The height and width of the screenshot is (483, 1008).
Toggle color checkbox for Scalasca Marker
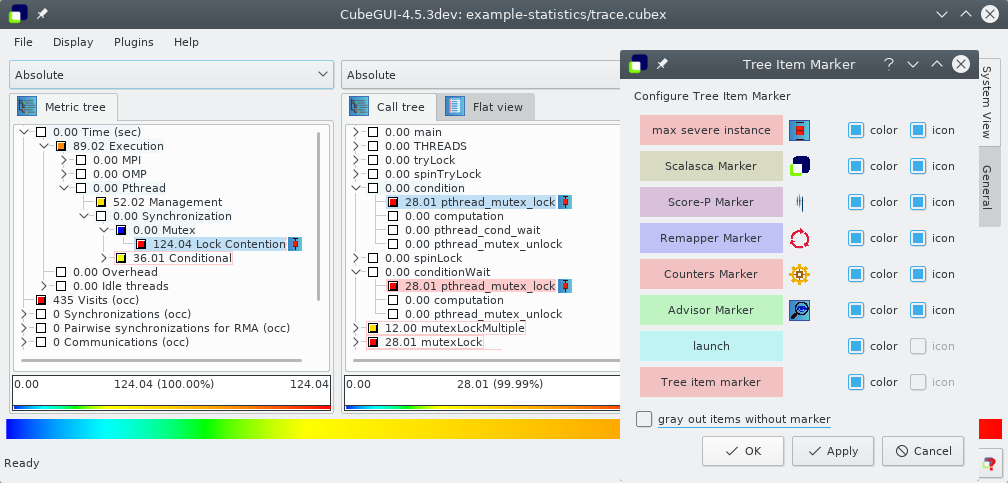[x=856, y=166]
